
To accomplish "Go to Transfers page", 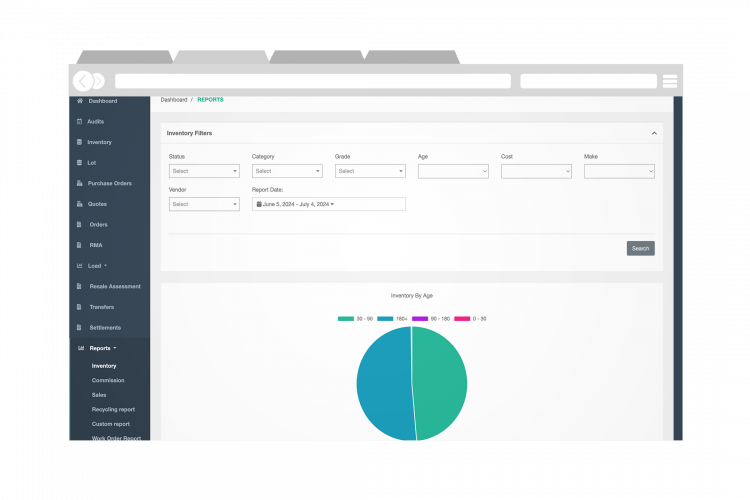I will pos(102,307).
